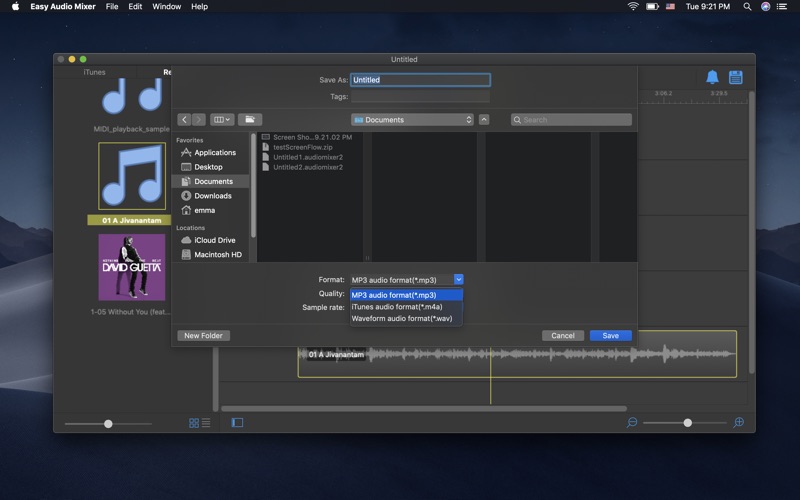
Task: Click the US flag input source icon
Action: pos(670,7)
